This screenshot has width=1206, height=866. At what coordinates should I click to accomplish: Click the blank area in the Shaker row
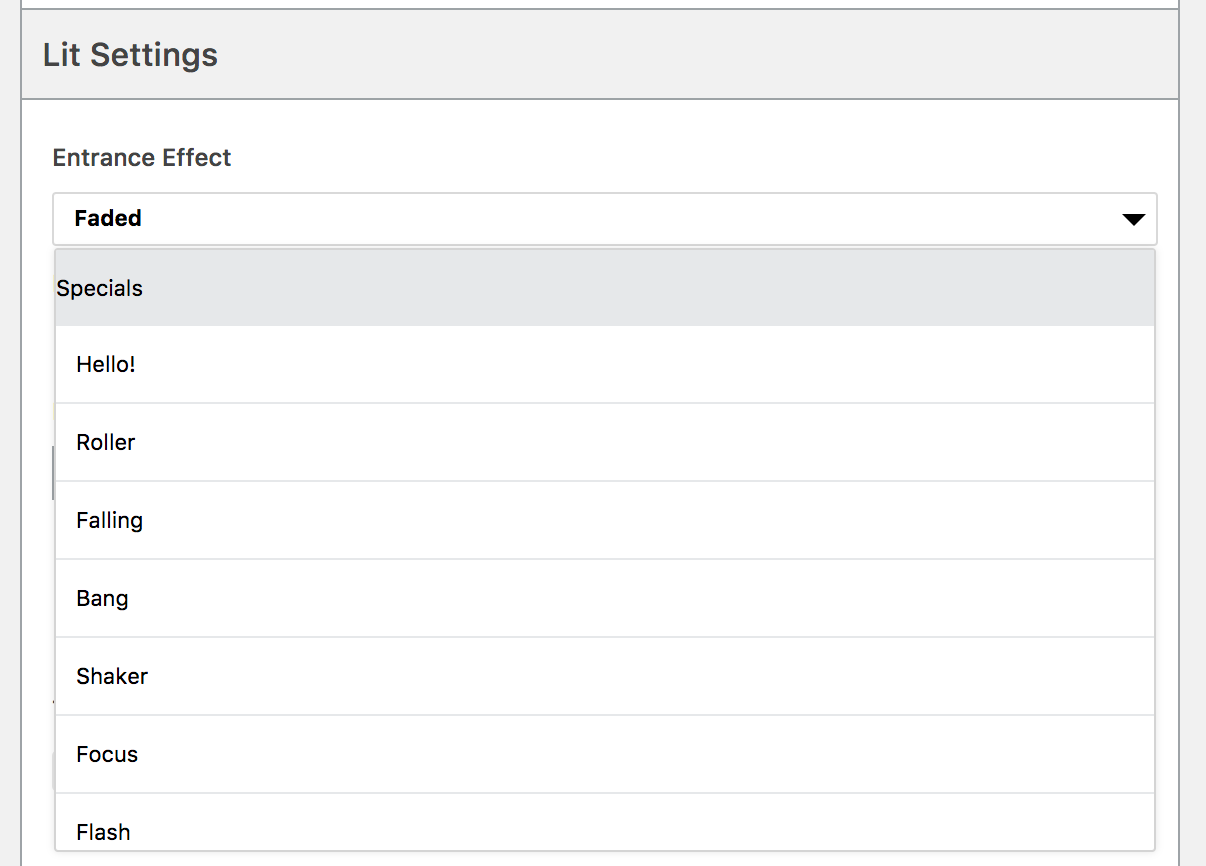[x=651, y=677]
